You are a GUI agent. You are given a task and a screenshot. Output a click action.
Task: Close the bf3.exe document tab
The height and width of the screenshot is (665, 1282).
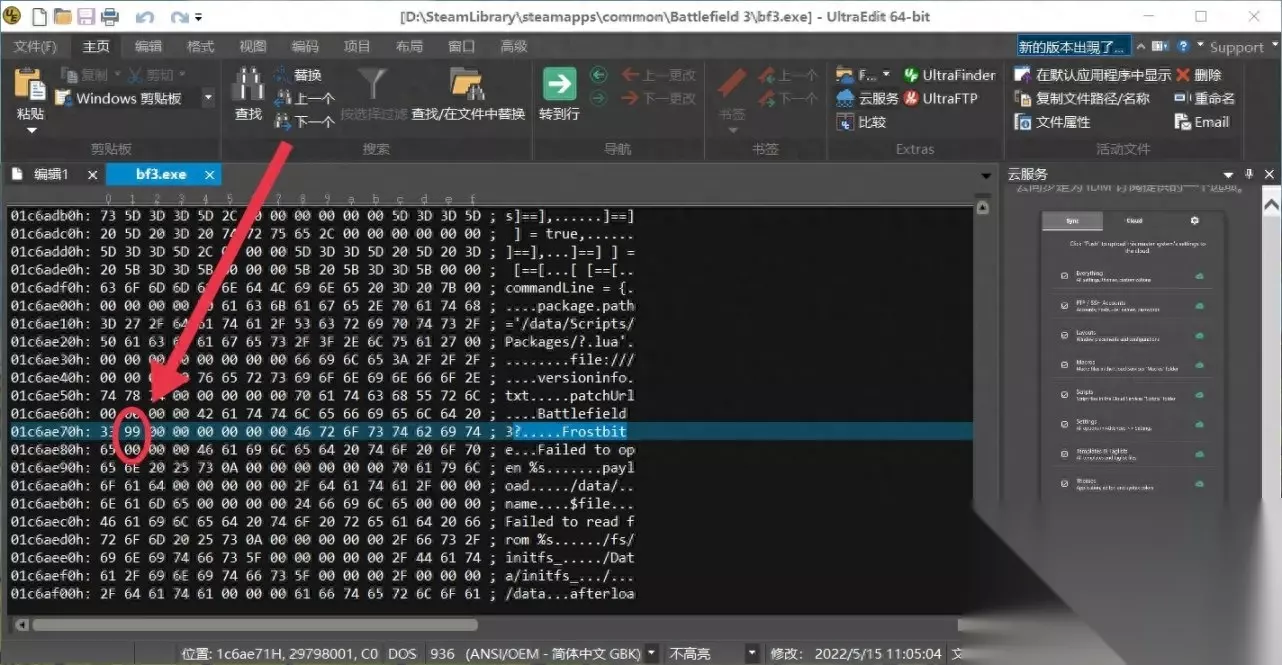click(x=210, y=174)
